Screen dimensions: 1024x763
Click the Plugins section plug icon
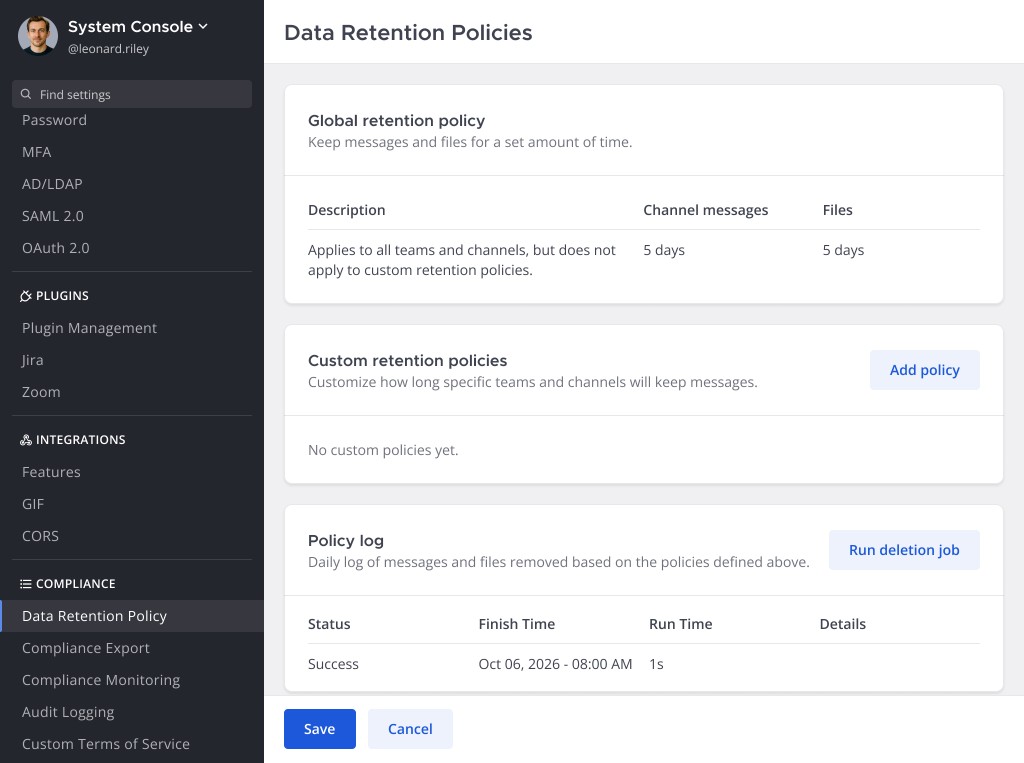[x=25, y=296]
